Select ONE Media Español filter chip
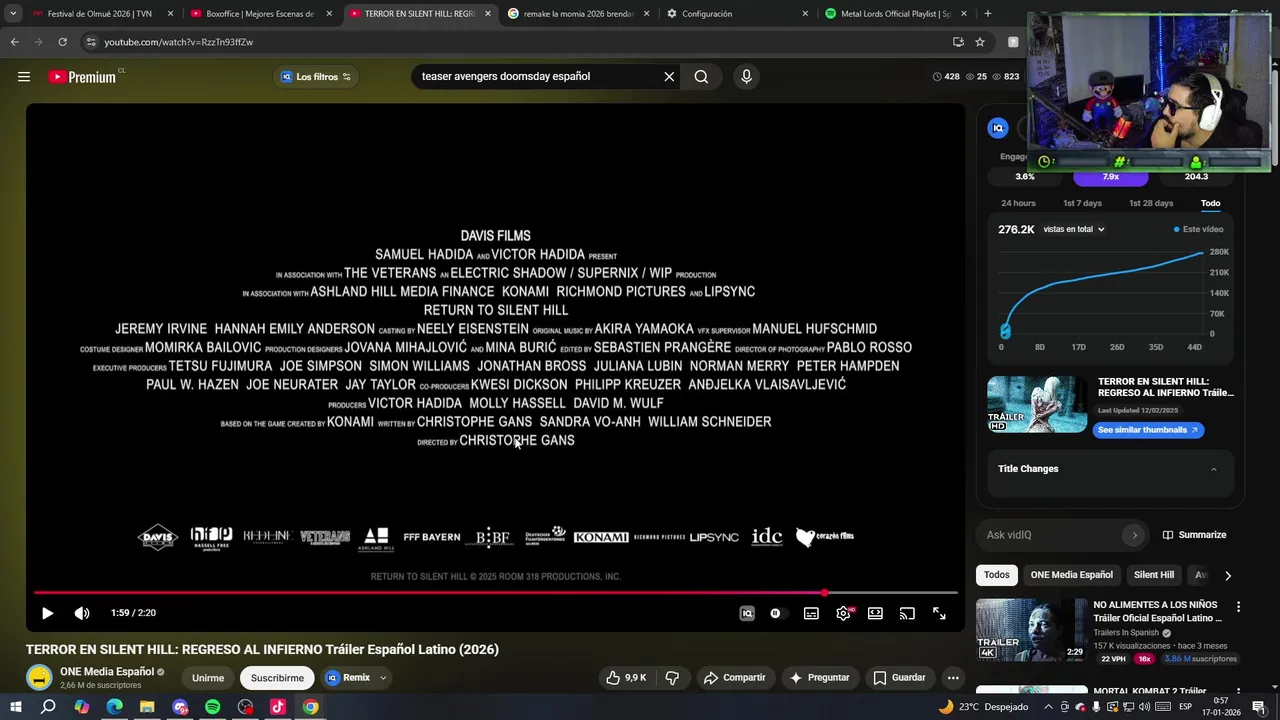The height and width of the screenshot is (720, 1280). [x=1071, y=575]
